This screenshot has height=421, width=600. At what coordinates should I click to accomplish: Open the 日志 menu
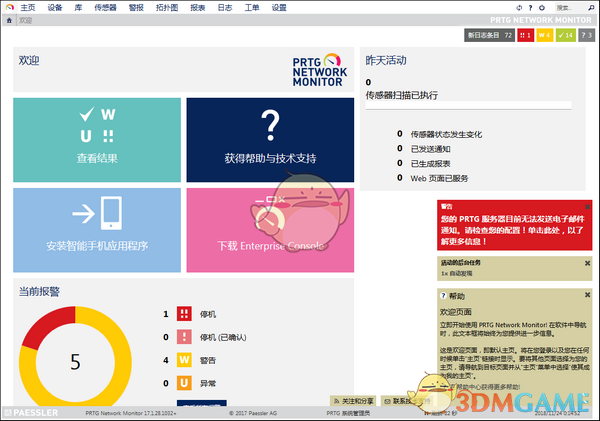(x=225, y=8)
